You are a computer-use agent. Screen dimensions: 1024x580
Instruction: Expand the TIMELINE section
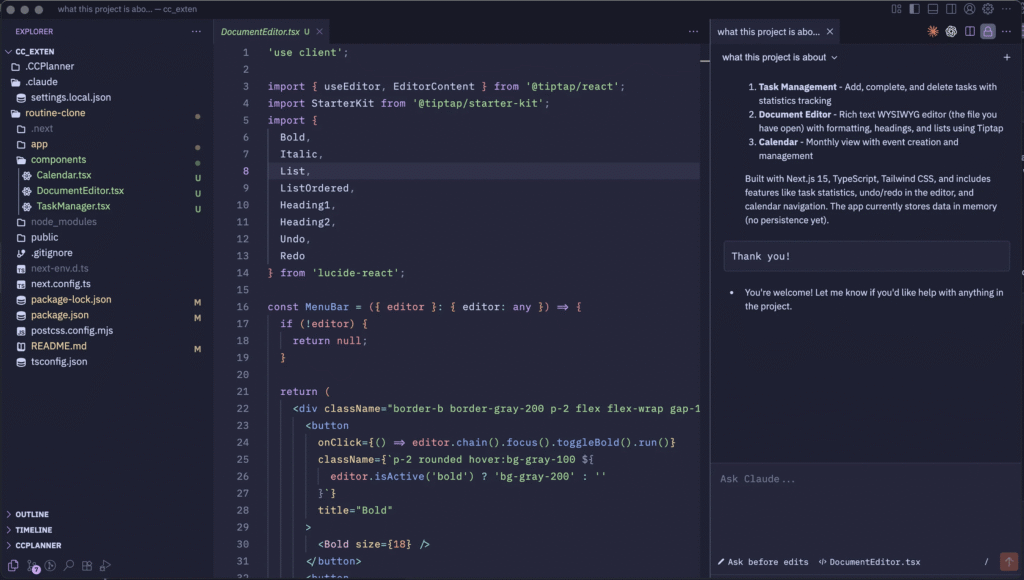[33, 530]
